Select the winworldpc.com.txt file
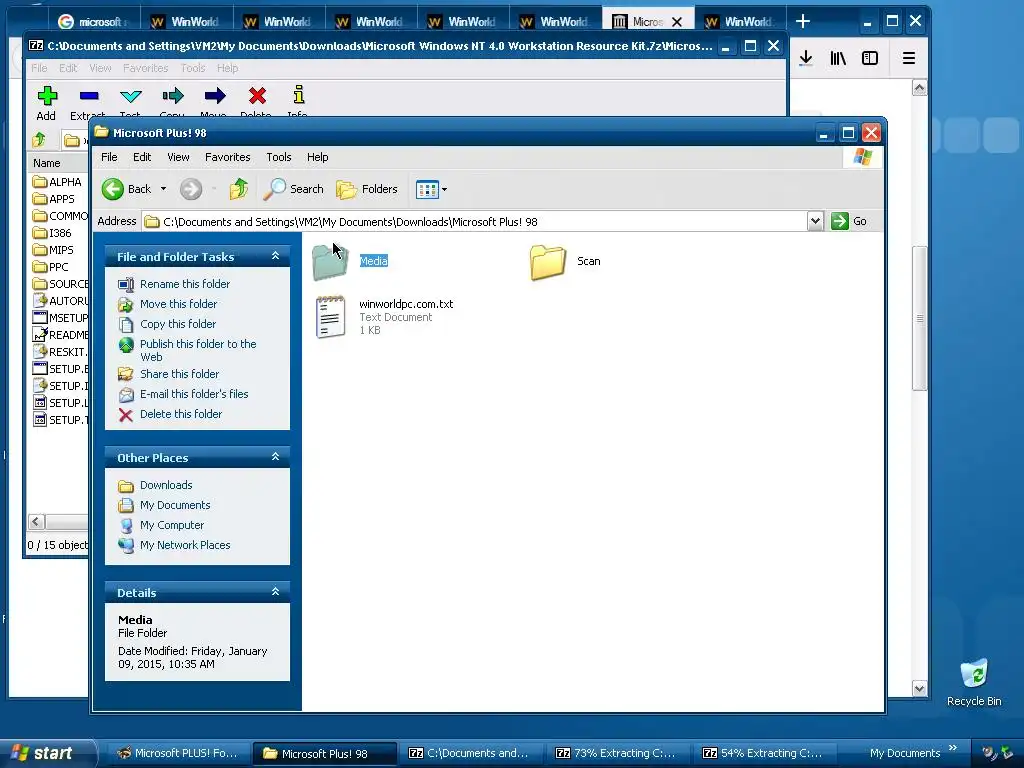The image size is (1024, 768). tap(384, 317)
